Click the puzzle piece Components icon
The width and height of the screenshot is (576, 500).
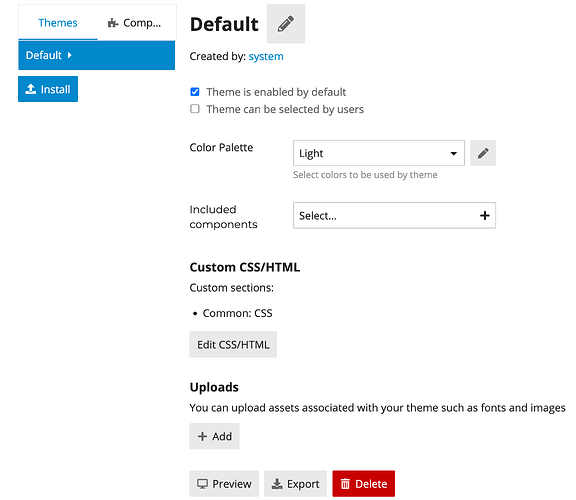coord(113,23)
